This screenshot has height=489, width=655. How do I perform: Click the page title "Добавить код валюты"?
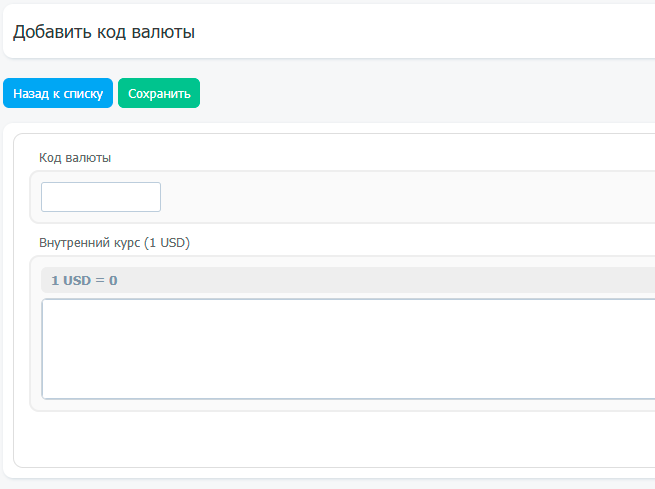coord(103,32)
